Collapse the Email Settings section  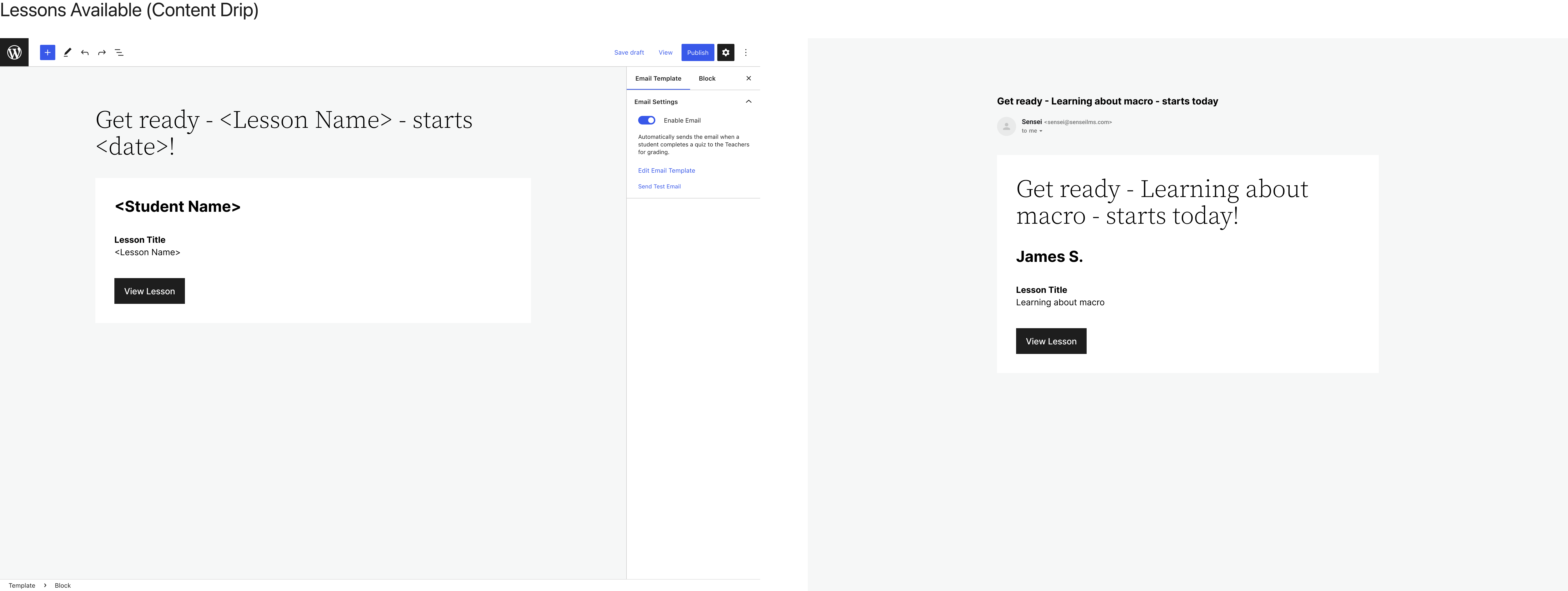pos(749,102)
